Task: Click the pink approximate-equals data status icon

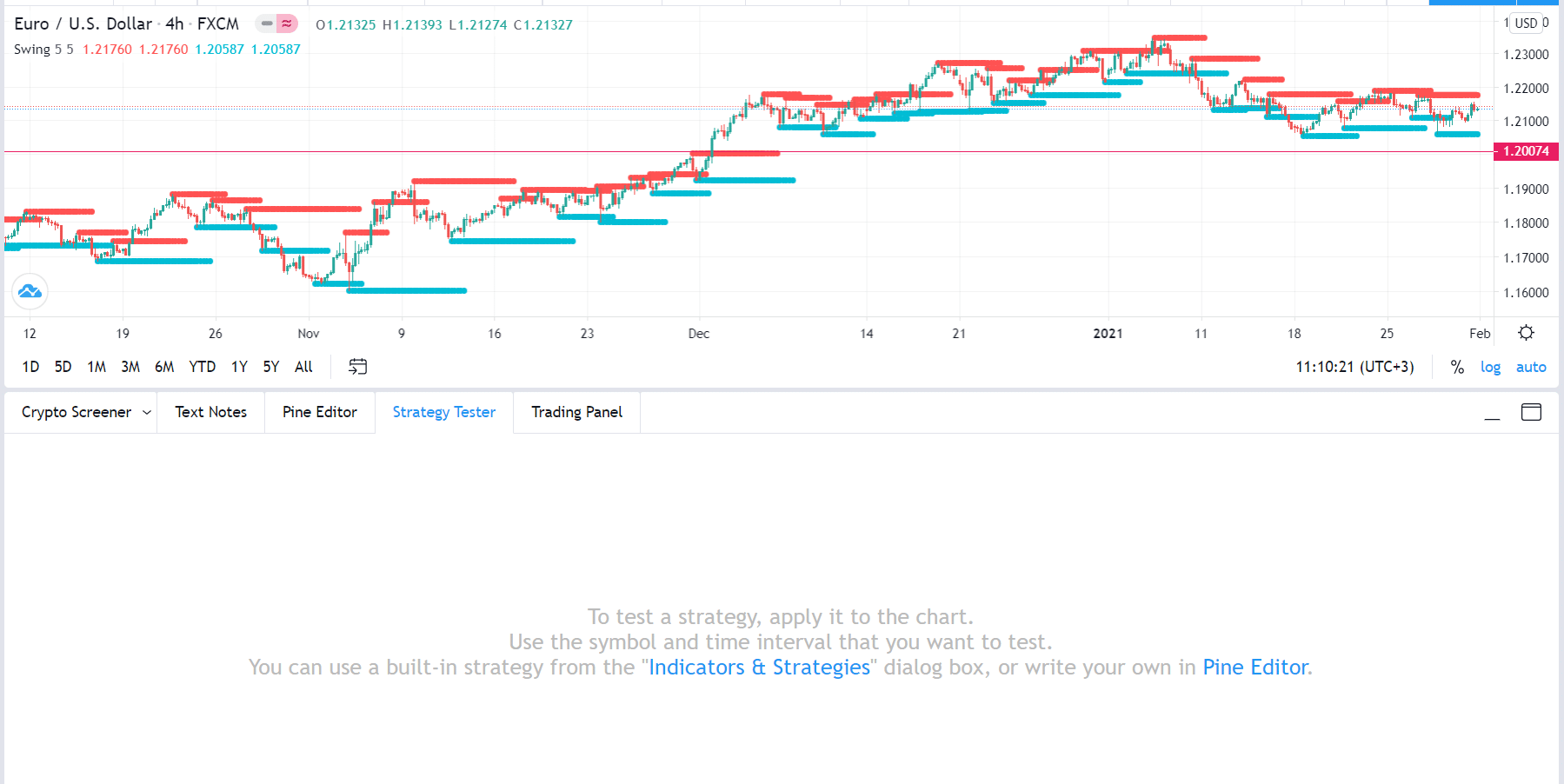Action: [x=287, y=24]
